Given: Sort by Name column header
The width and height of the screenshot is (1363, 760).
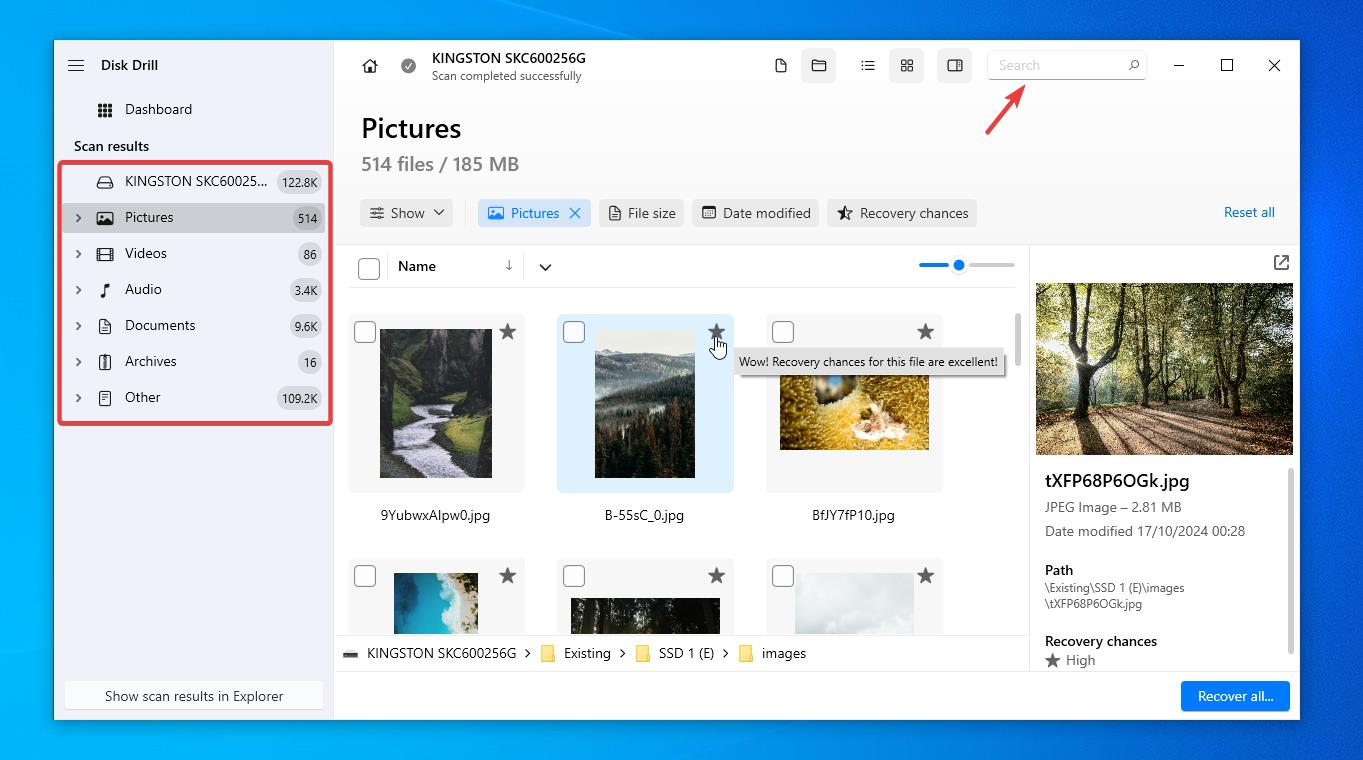Looking at the screenshot, I should (417, 266).
